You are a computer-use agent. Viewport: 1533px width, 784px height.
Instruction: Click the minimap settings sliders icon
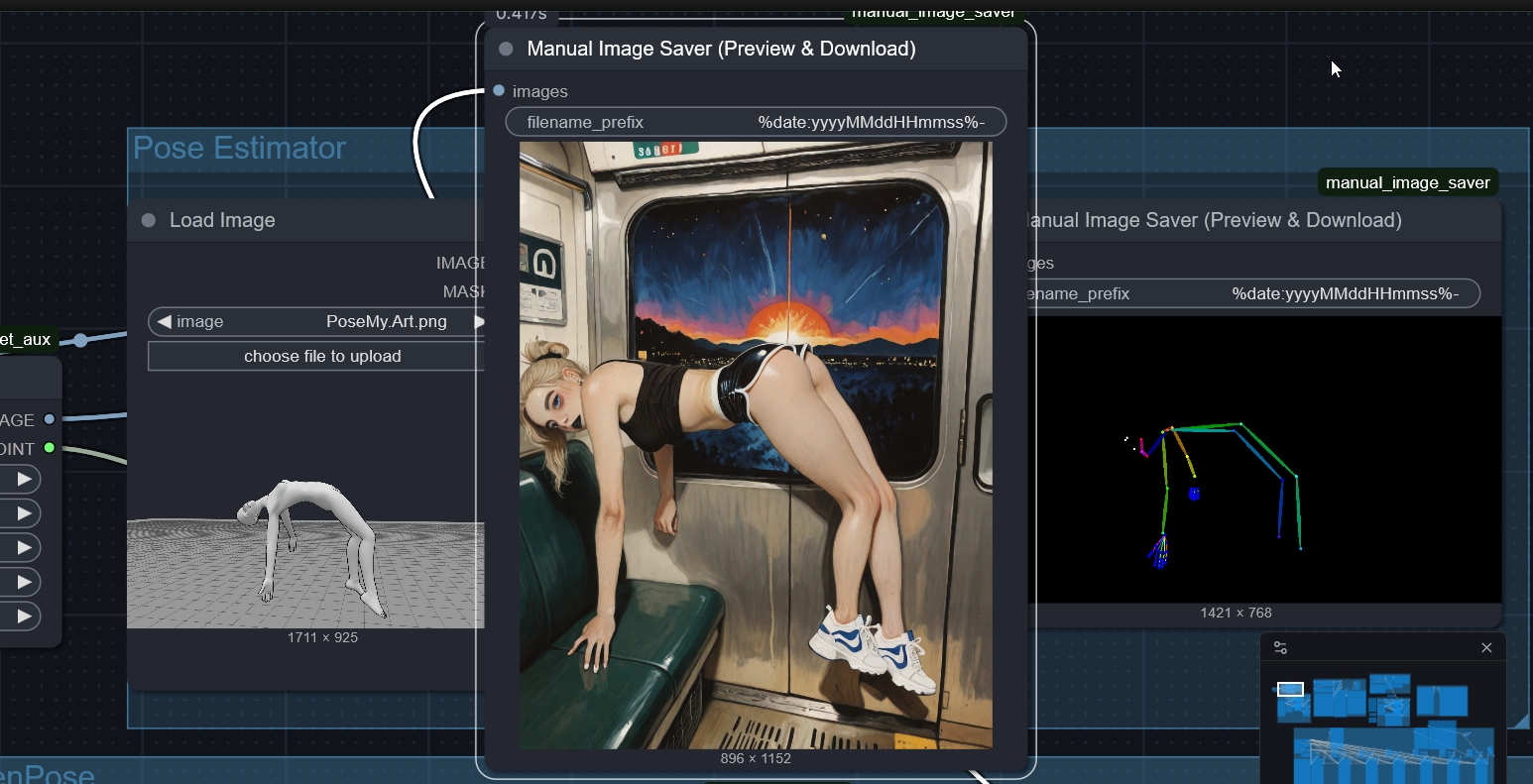(x=1280, y=648)
